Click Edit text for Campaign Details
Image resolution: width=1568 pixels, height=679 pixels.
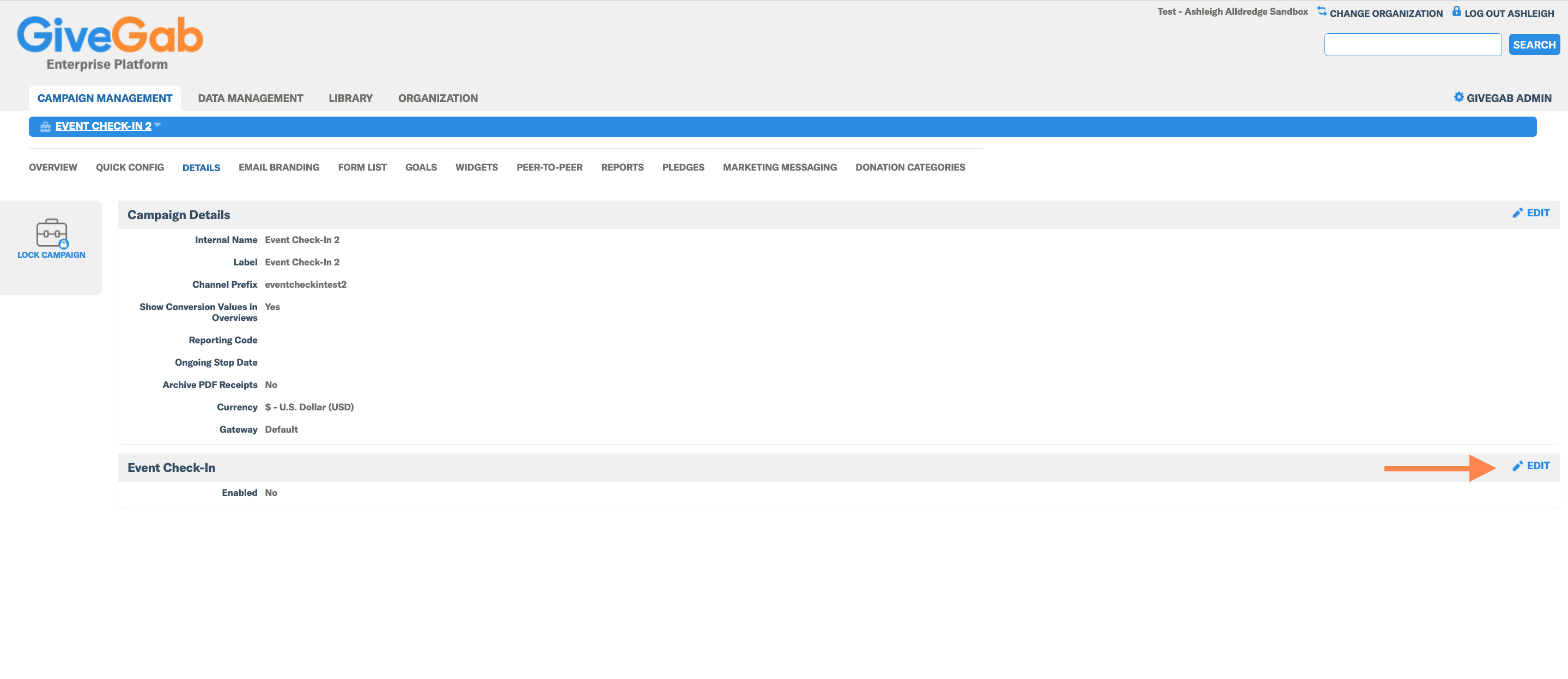[x=1537, y=213]
